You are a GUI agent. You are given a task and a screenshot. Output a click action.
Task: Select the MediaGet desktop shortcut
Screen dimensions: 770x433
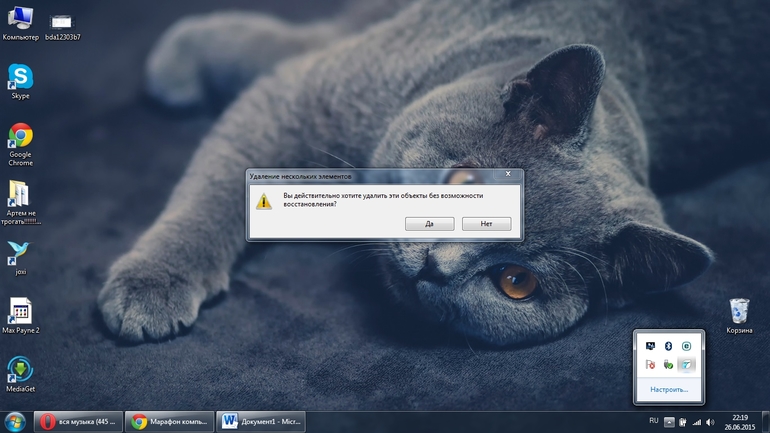[x=20, y=370]
